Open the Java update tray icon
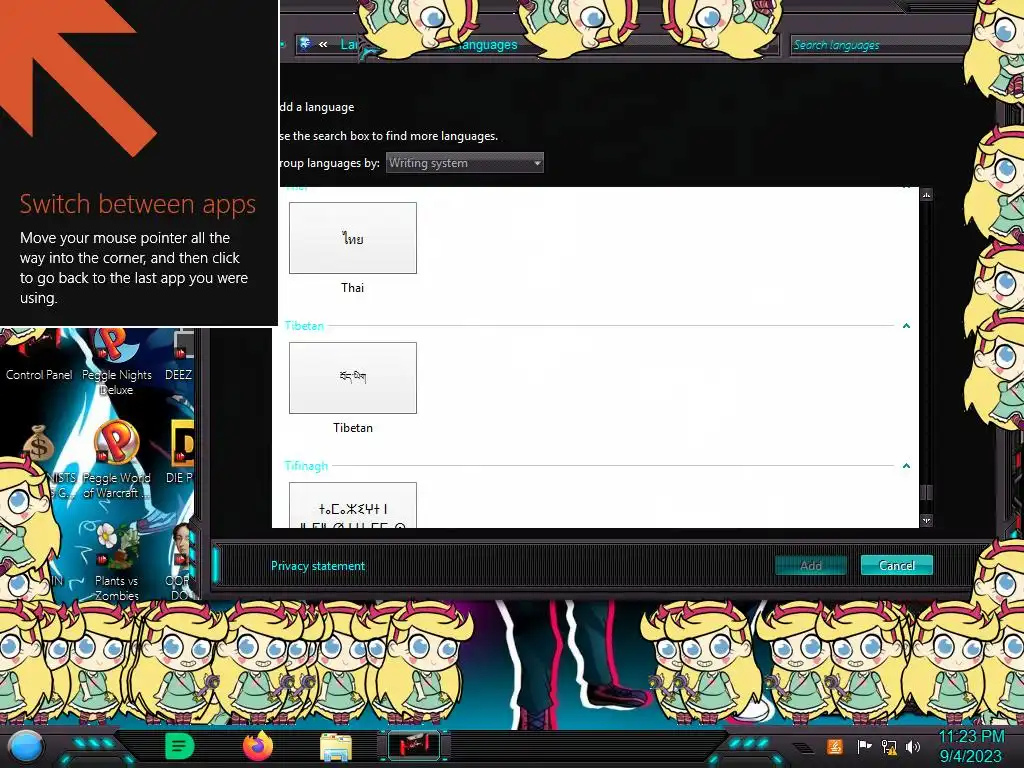The width and height of the screenshot is (1024, 768). (835, 746)
